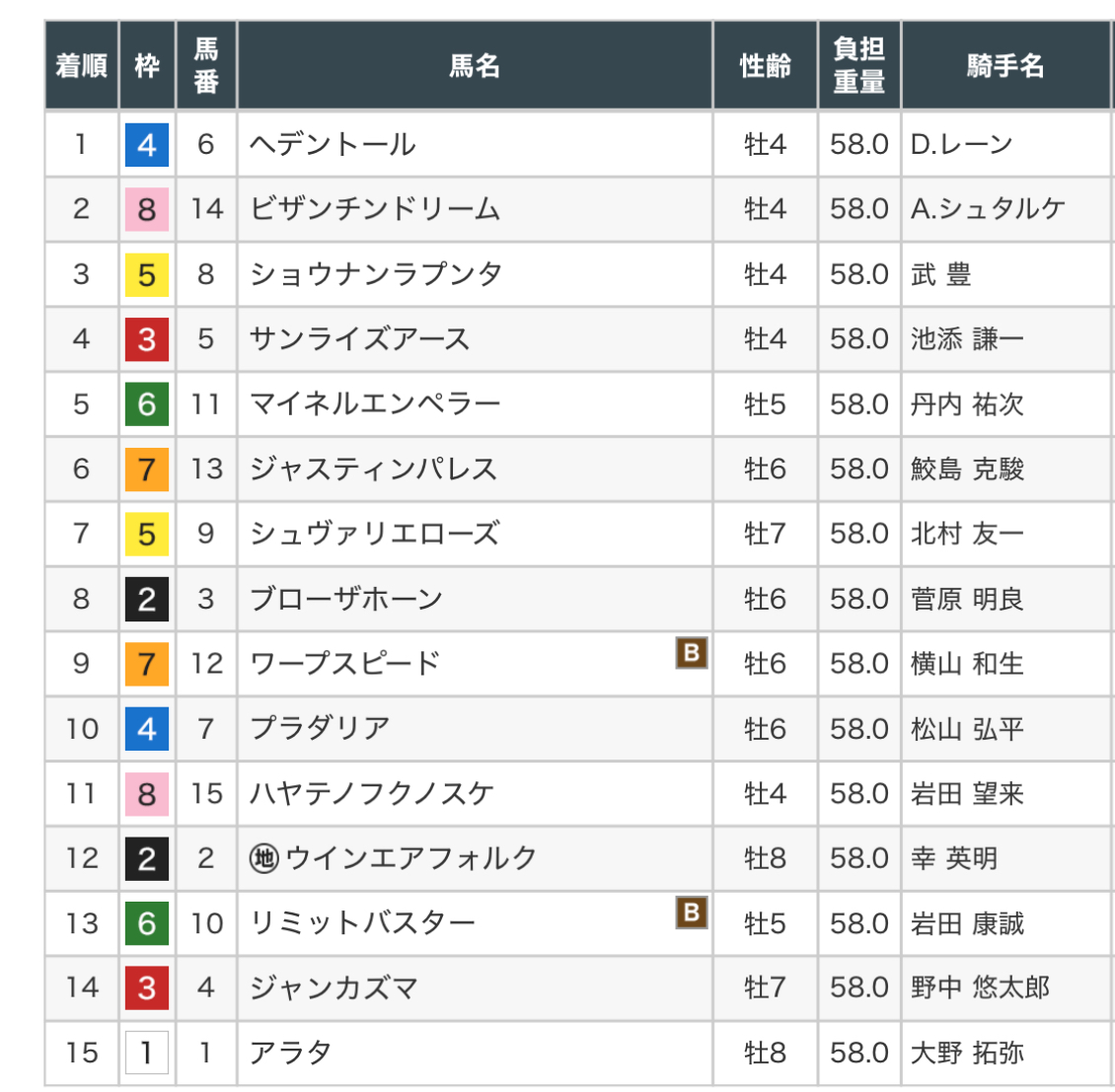1115x1092 pixels.
Task: Select pink frame 8 badge beside ビザンチンドリーム
Action: [147, 209]
